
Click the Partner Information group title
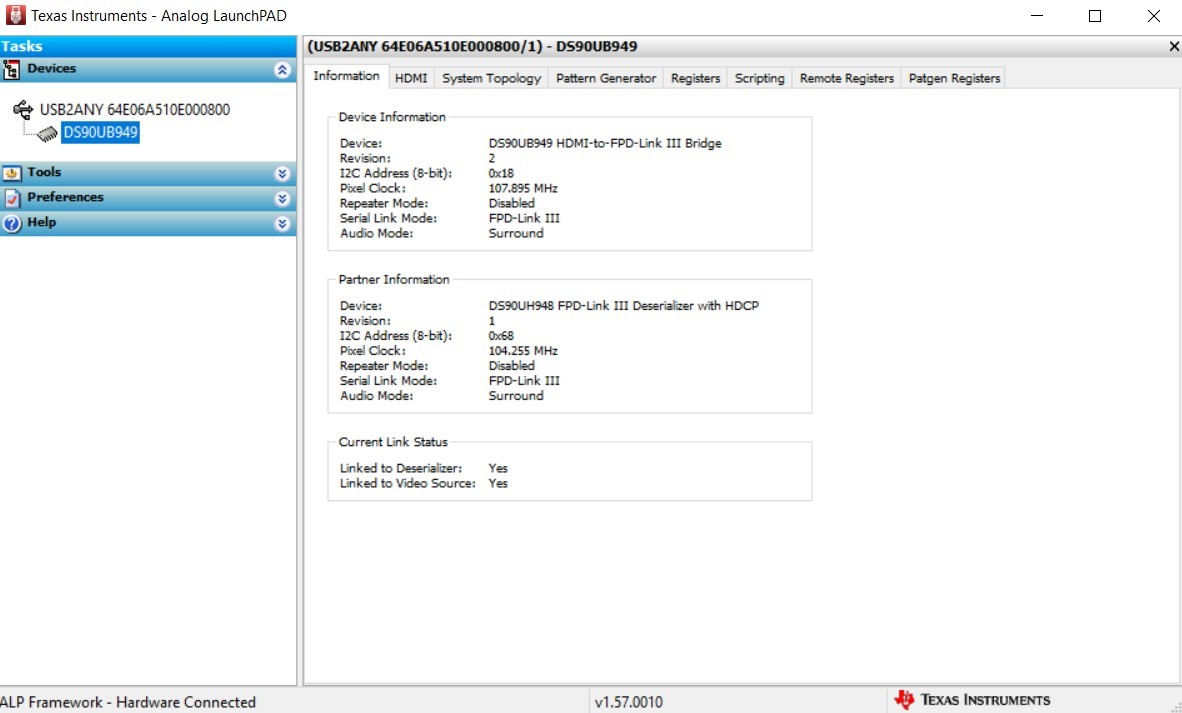click(x=394, y=280)
